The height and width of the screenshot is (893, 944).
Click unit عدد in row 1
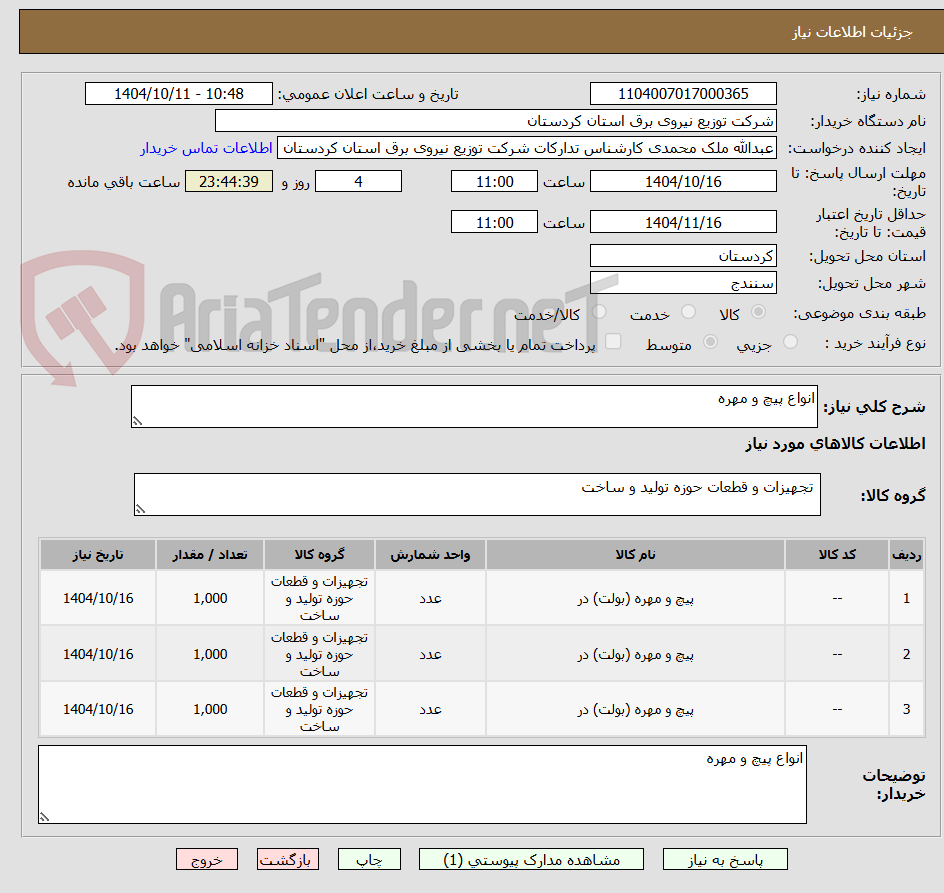click(x=430, y=599)
